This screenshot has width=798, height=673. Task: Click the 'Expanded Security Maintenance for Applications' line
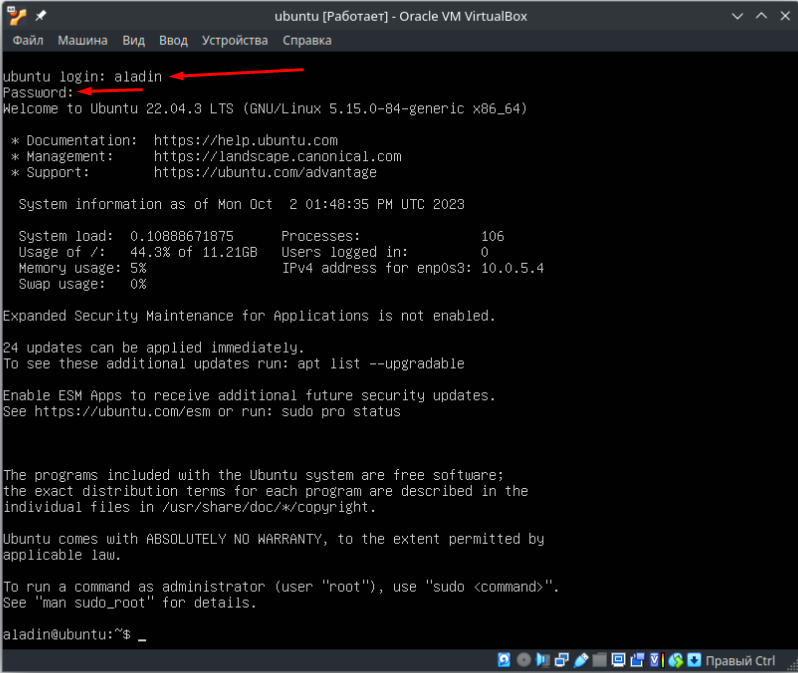249,316
